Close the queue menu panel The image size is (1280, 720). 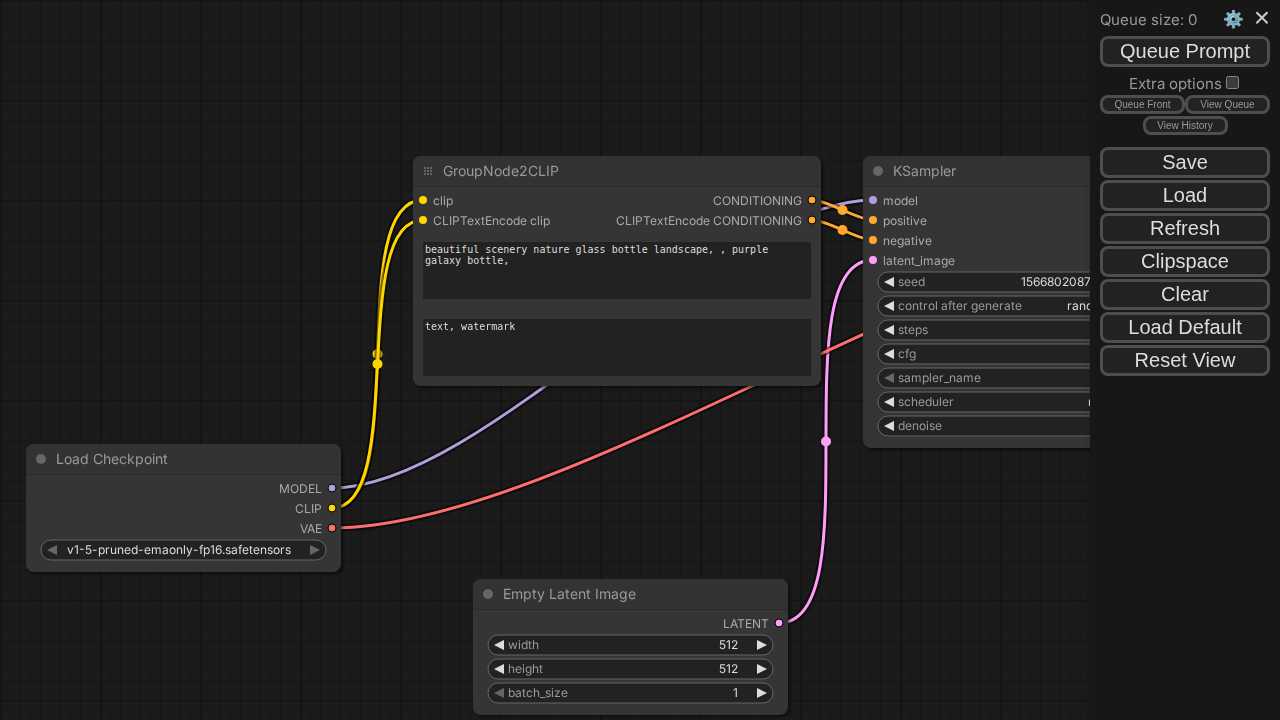pos(1262,18)
